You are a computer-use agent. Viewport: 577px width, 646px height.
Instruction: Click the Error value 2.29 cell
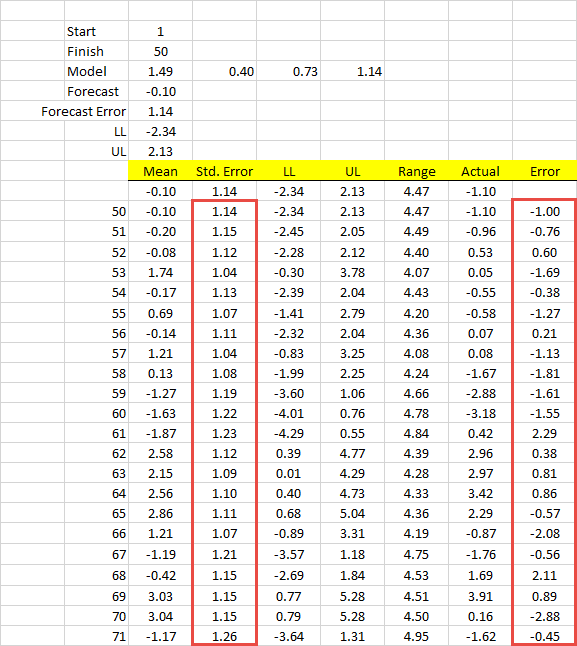pos(544,433)
